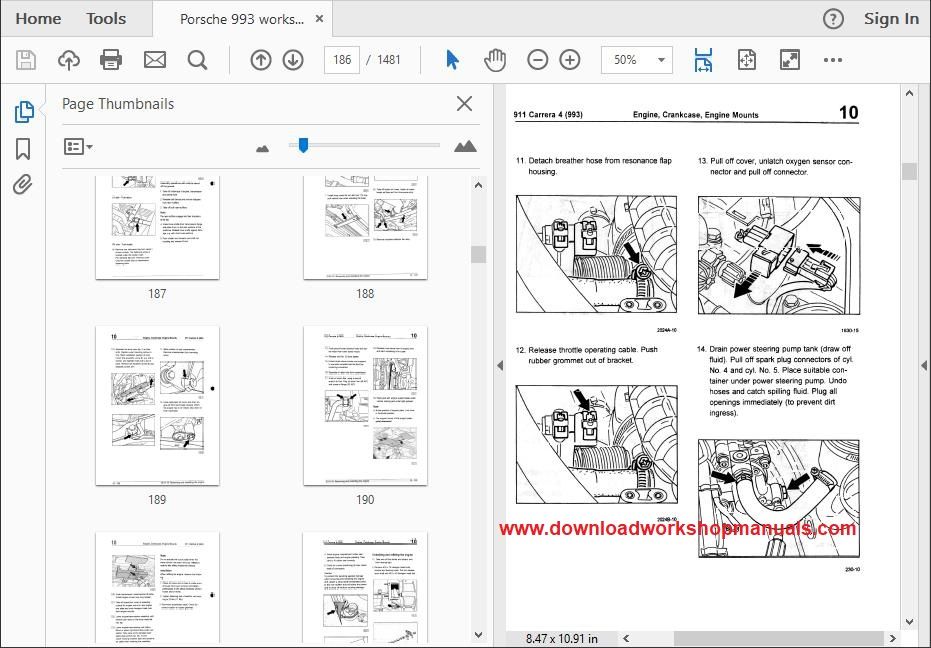Open the 50% zoom level dropdown

(x=636, y=60)
